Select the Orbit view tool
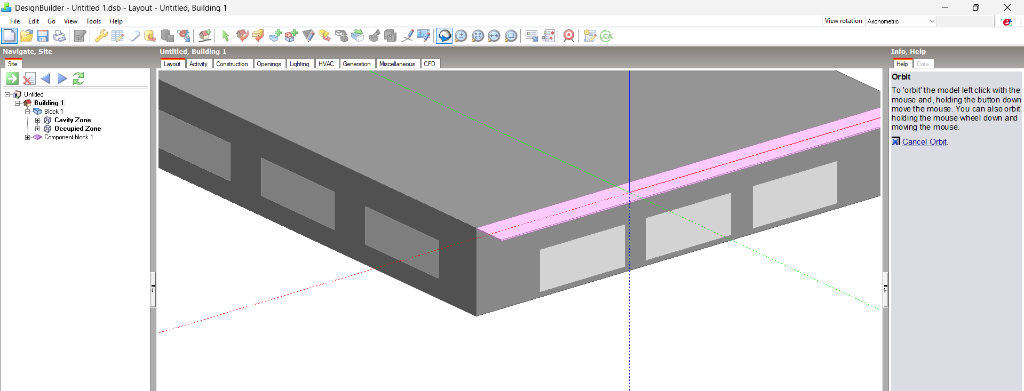The height and width of the screenshot is (391, 1024). tap(444, 35)
